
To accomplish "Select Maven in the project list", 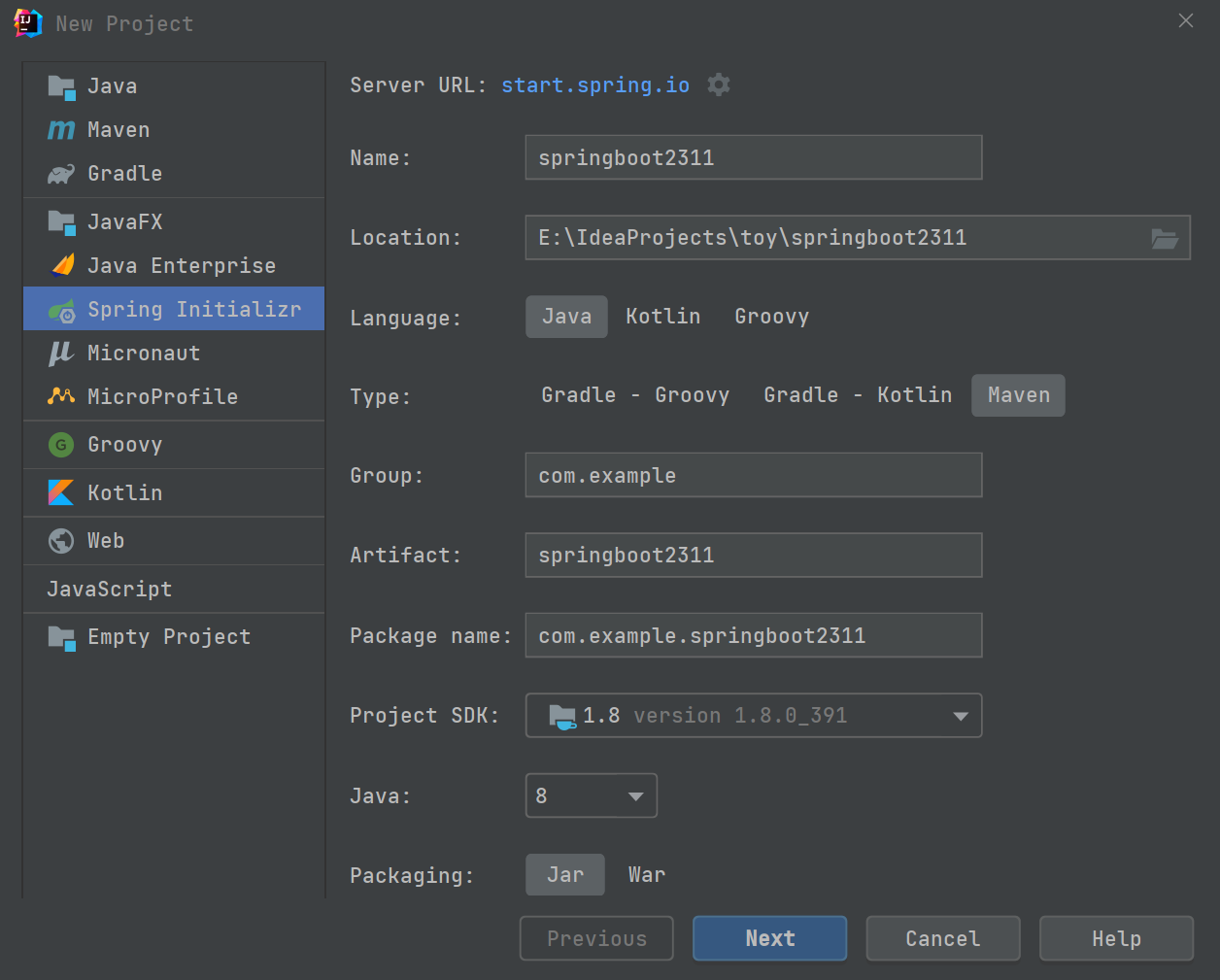I will pyautogui.click(x=174, y=130).
